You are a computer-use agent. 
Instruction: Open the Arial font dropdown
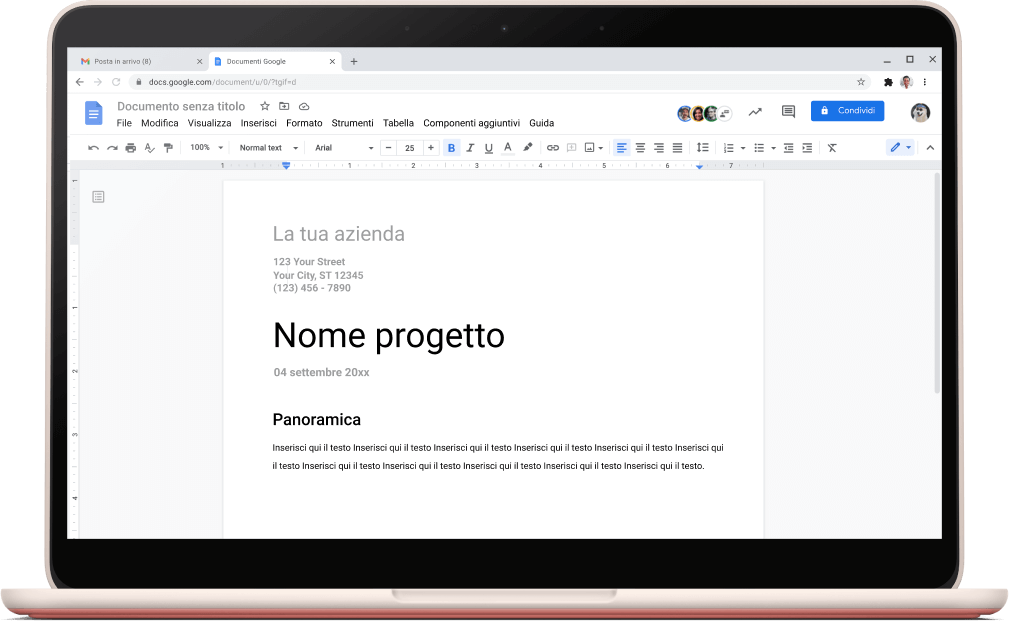pyautogui.click(x=343, y=148)
